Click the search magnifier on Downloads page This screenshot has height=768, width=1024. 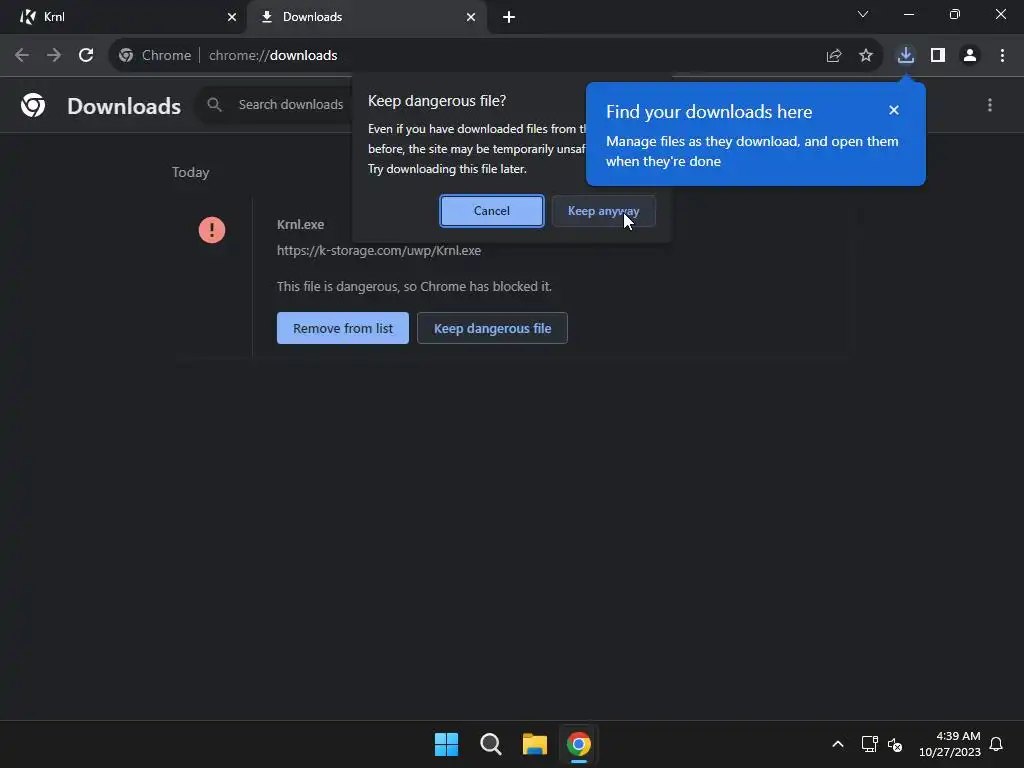214,104
